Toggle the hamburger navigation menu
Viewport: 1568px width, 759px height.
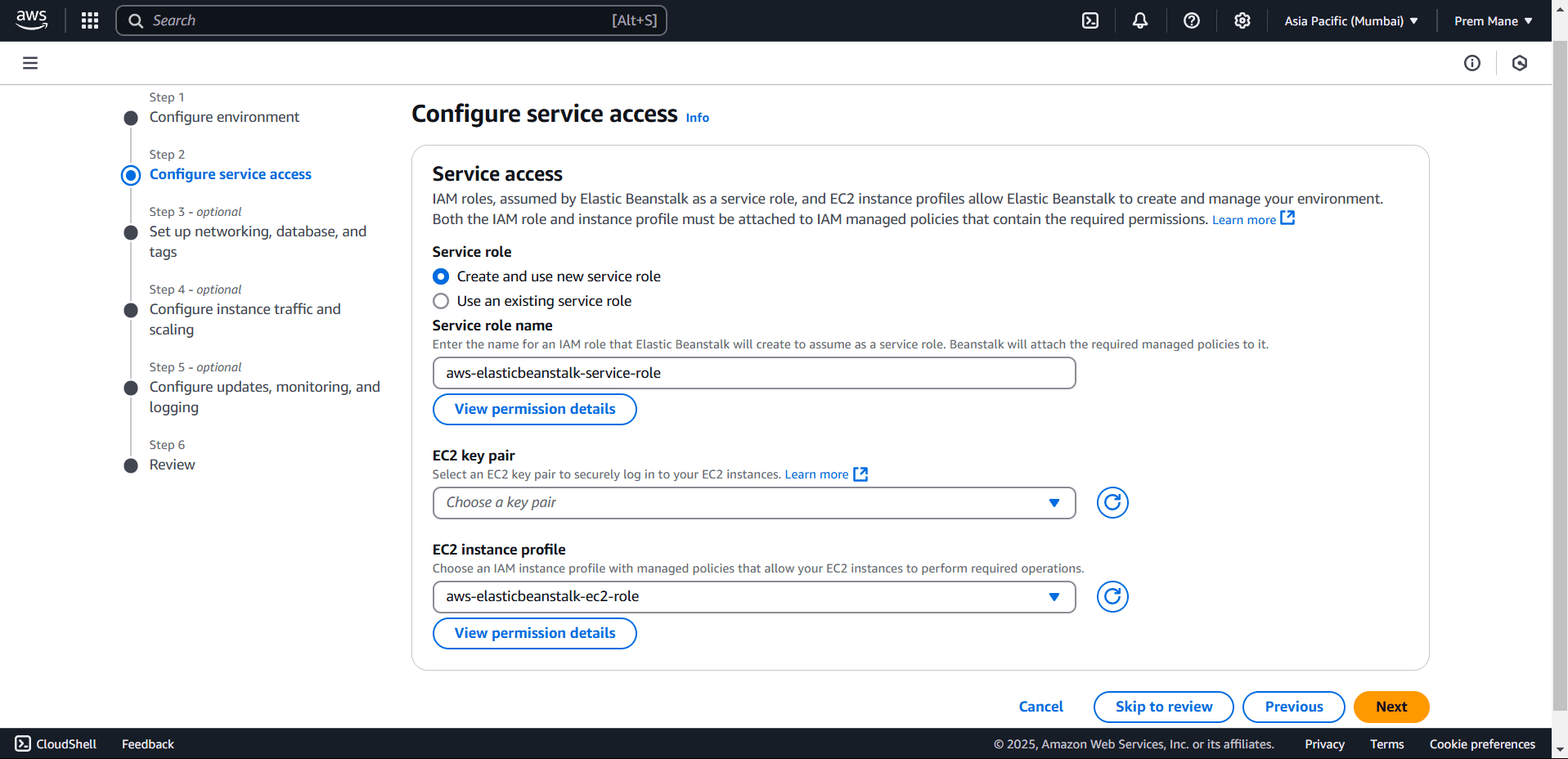pos(30,63)
